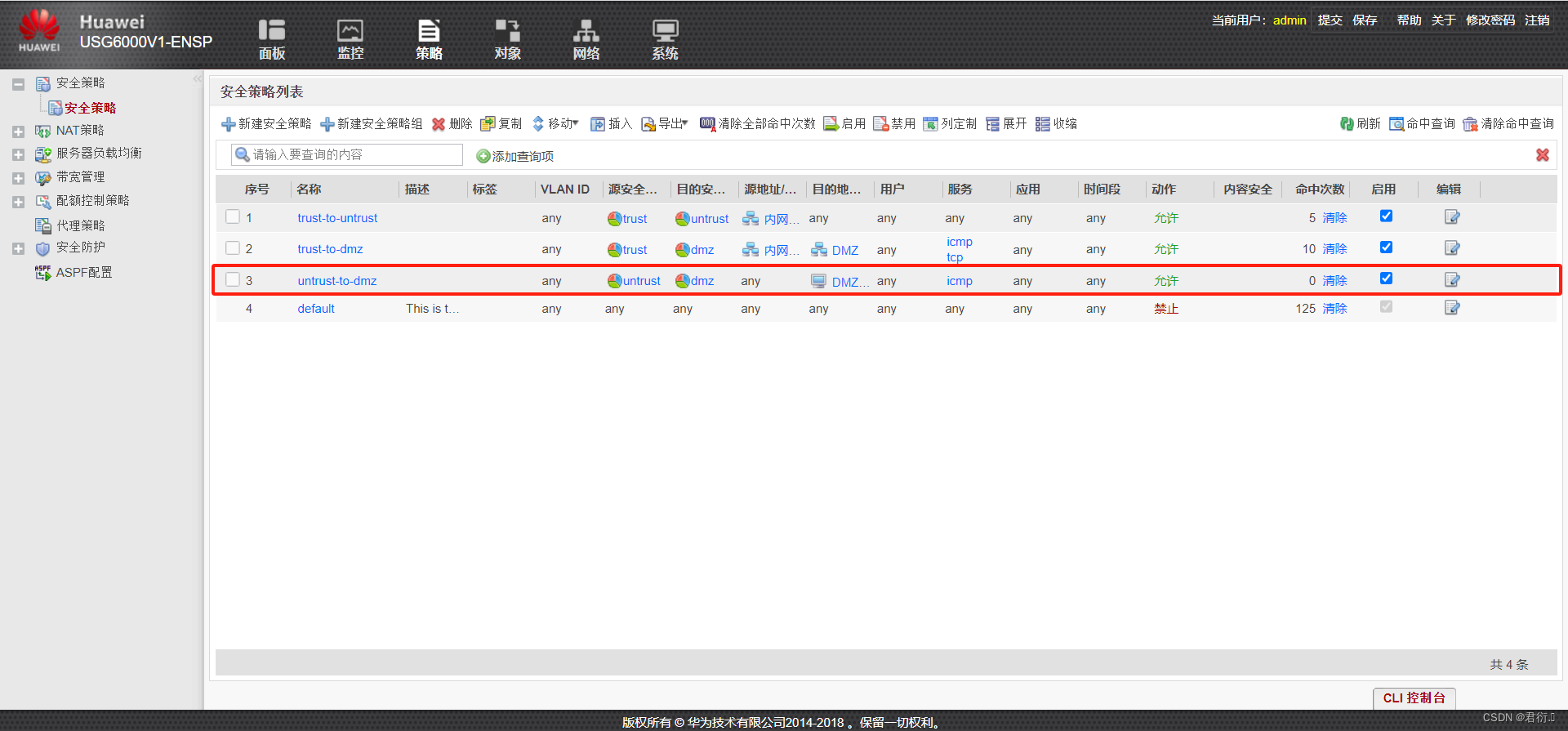Select checkbox for trust-to-untrust row
This screenshot has width=1568, height=731.
233,216
